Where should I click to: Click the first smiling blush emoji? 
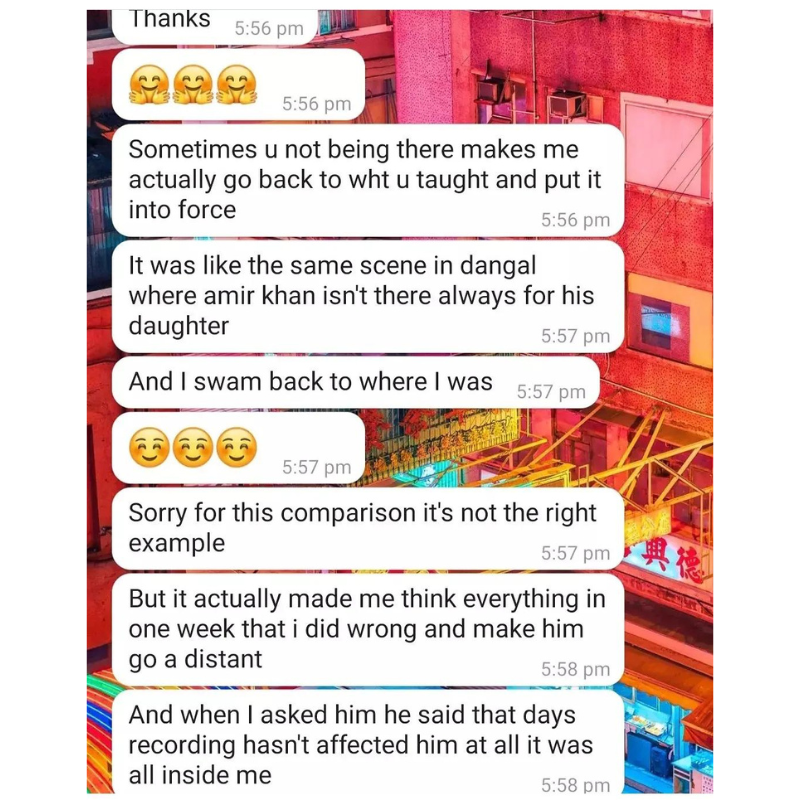coord(149,447)
